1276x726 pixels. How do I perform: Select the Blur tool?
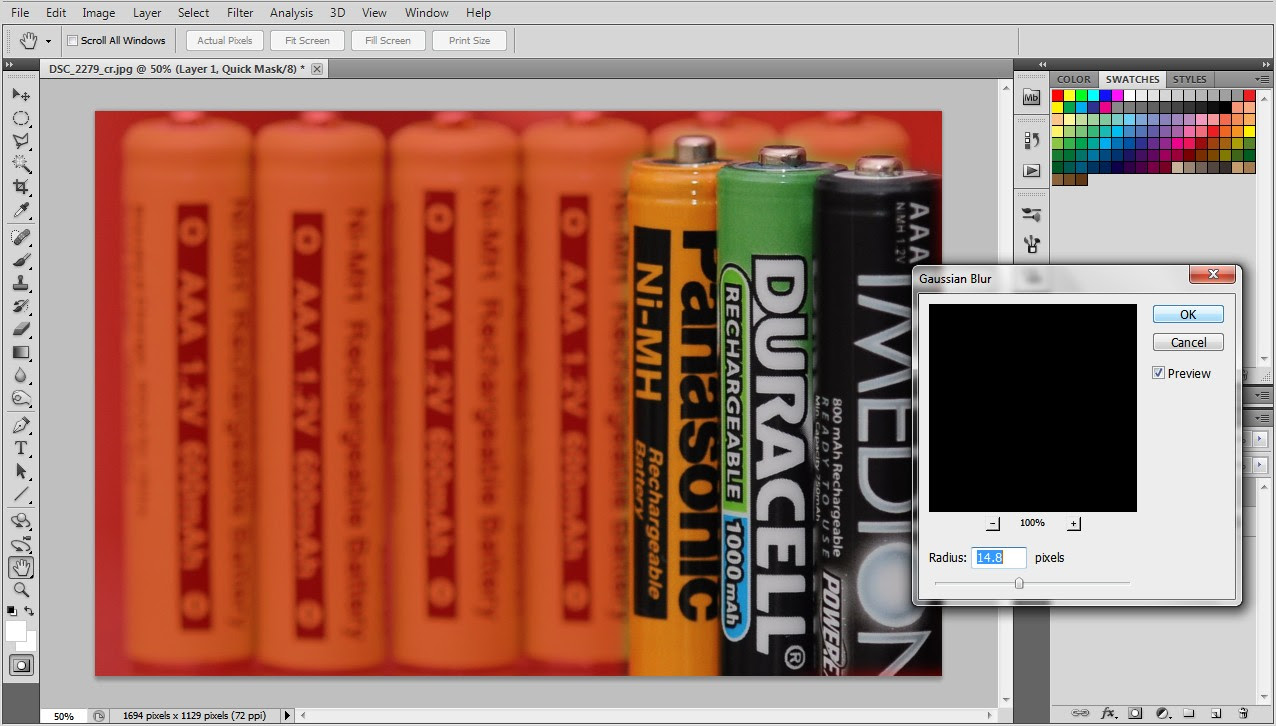click(x=21, y=376)
